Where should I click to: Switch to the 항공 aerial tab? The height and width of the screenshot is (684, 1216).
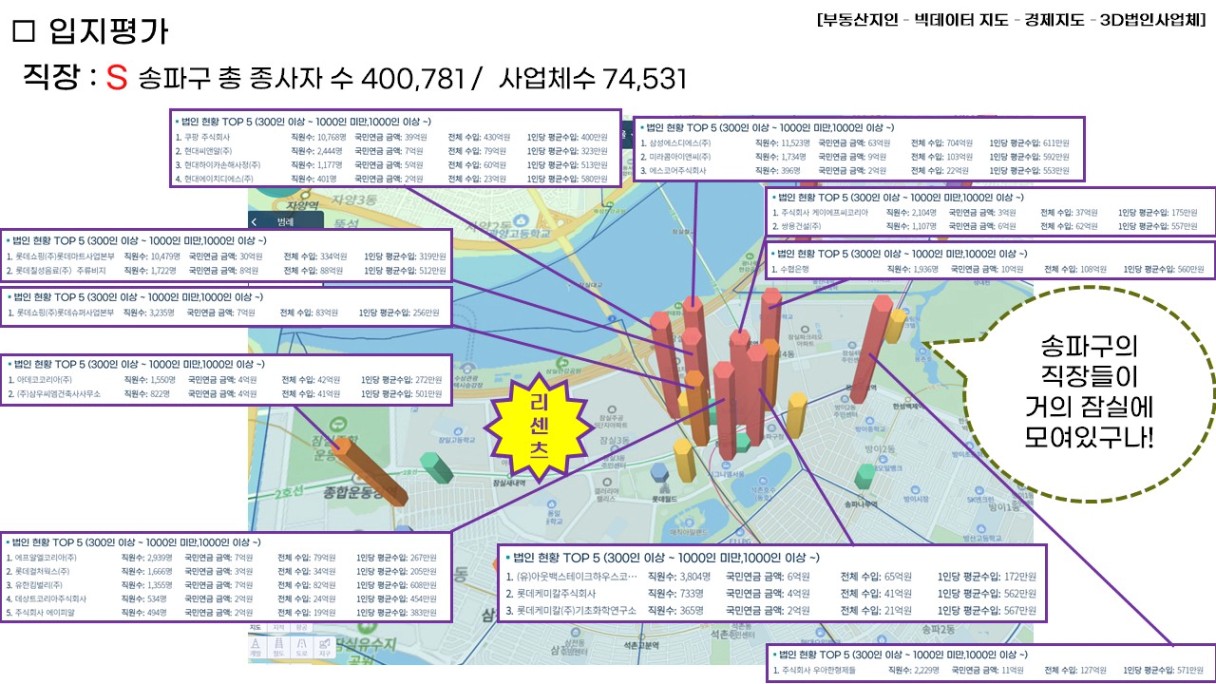coord(301,627)
